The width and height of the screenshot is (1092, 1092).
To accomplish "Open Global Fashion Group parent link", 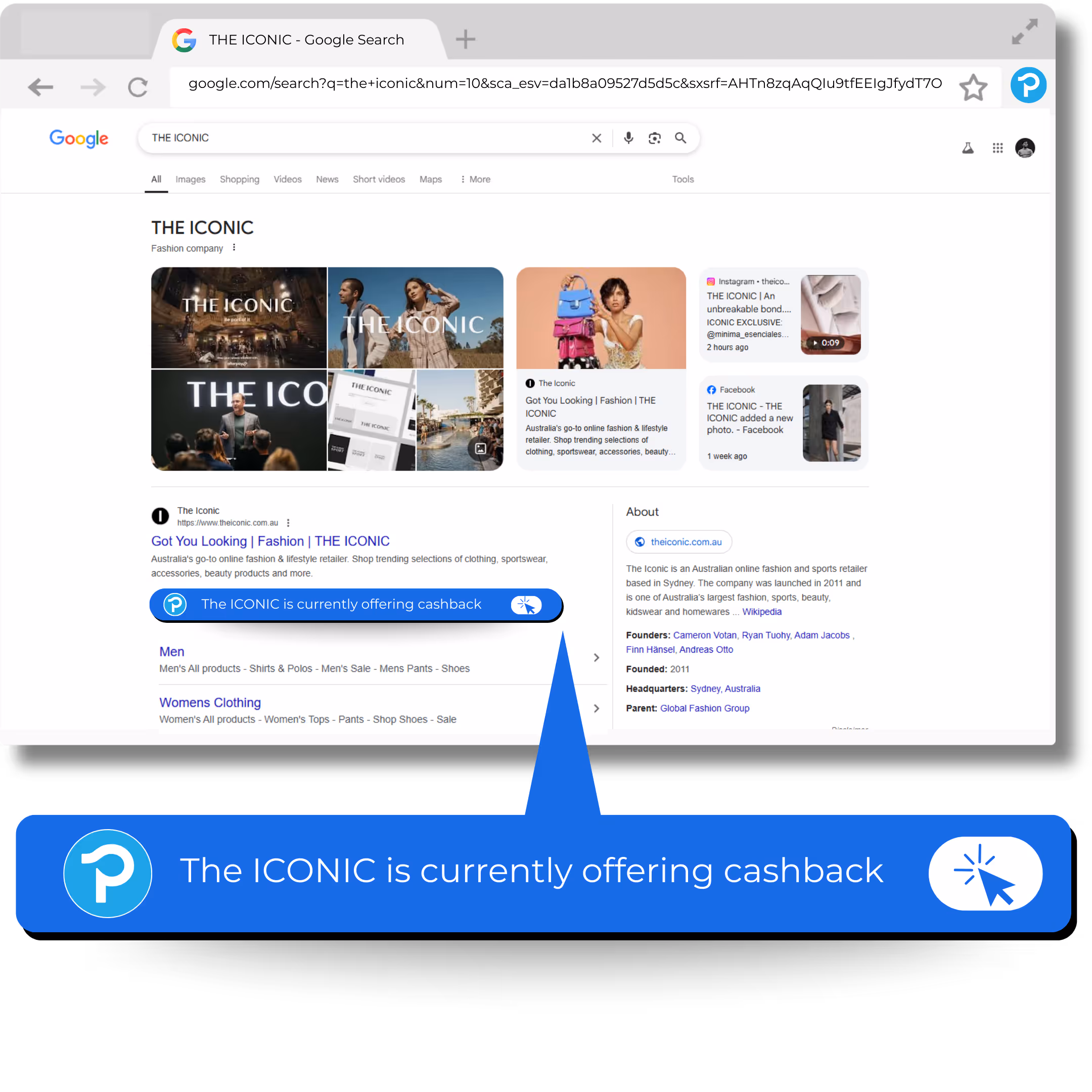I will 704,708.
